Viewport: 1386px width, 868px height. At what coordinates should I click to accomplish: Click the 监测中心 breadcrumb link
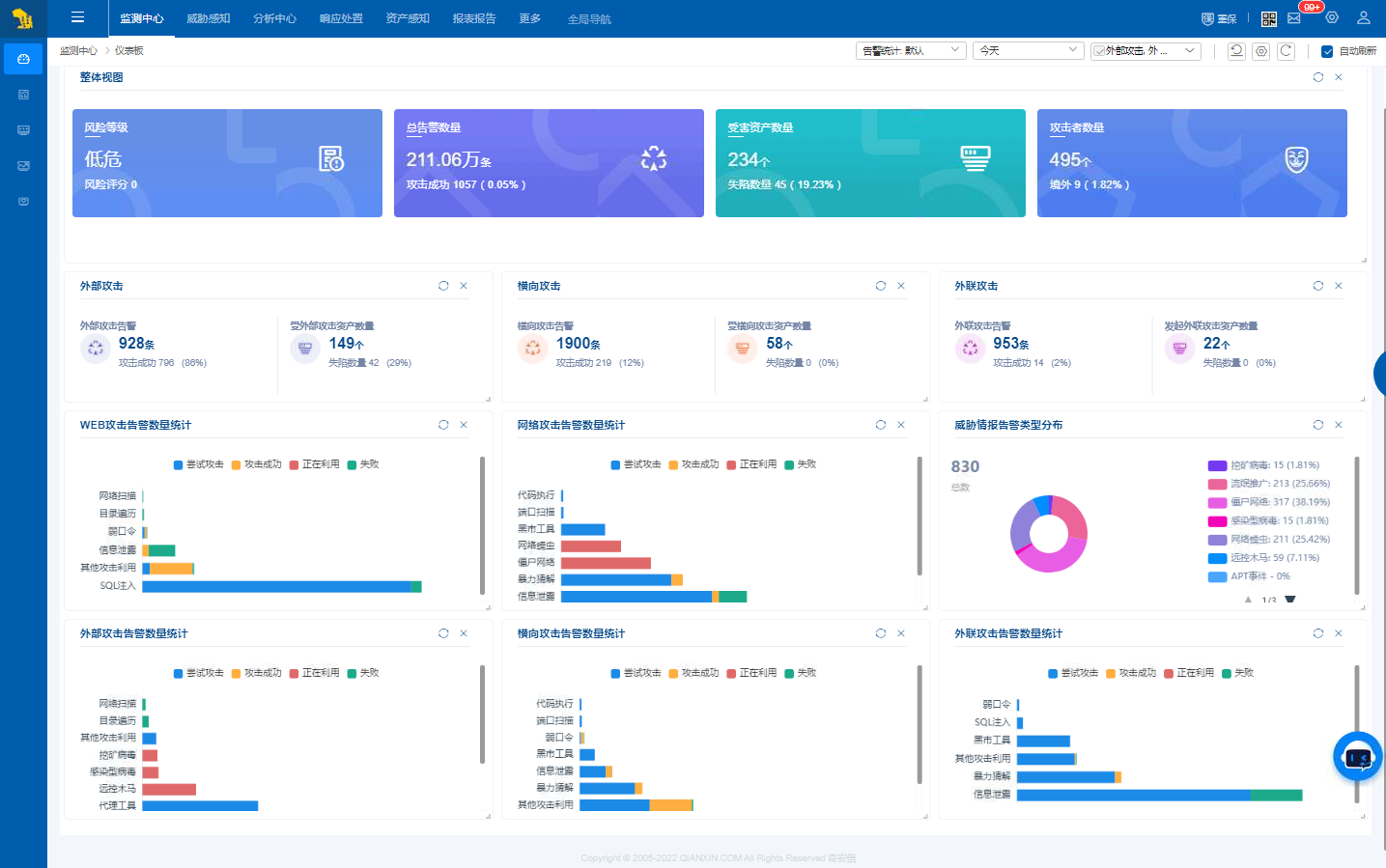pyautogui.click(x=77, y=51)
